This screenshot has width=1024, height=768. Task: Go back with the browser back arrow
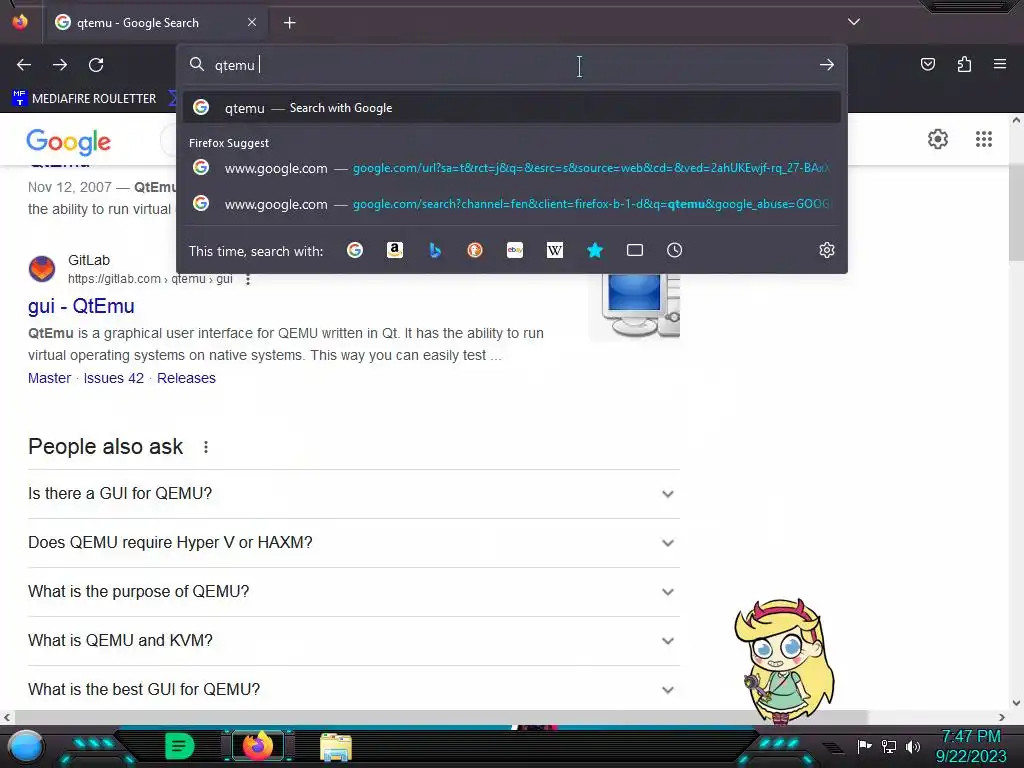24,65
